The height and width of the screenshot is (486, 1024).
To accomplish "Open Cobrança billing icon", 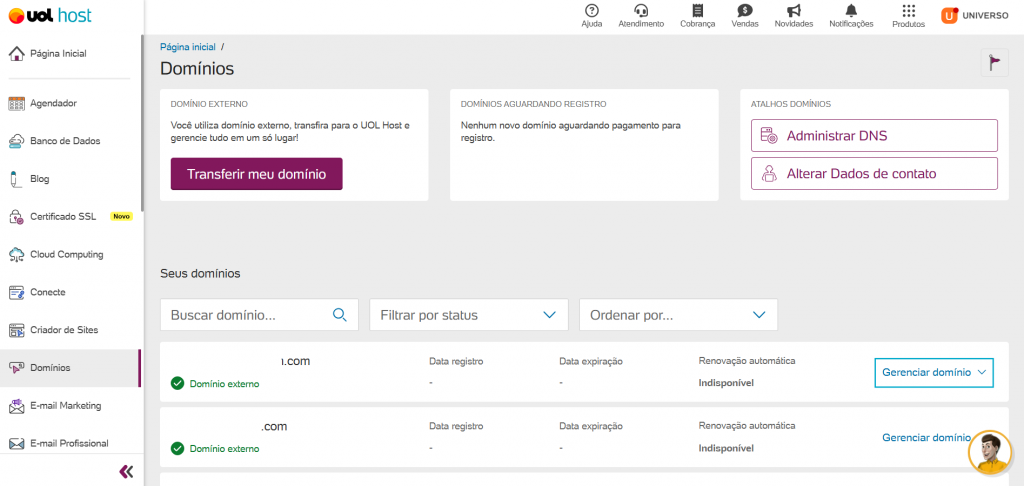I will 697,11.
